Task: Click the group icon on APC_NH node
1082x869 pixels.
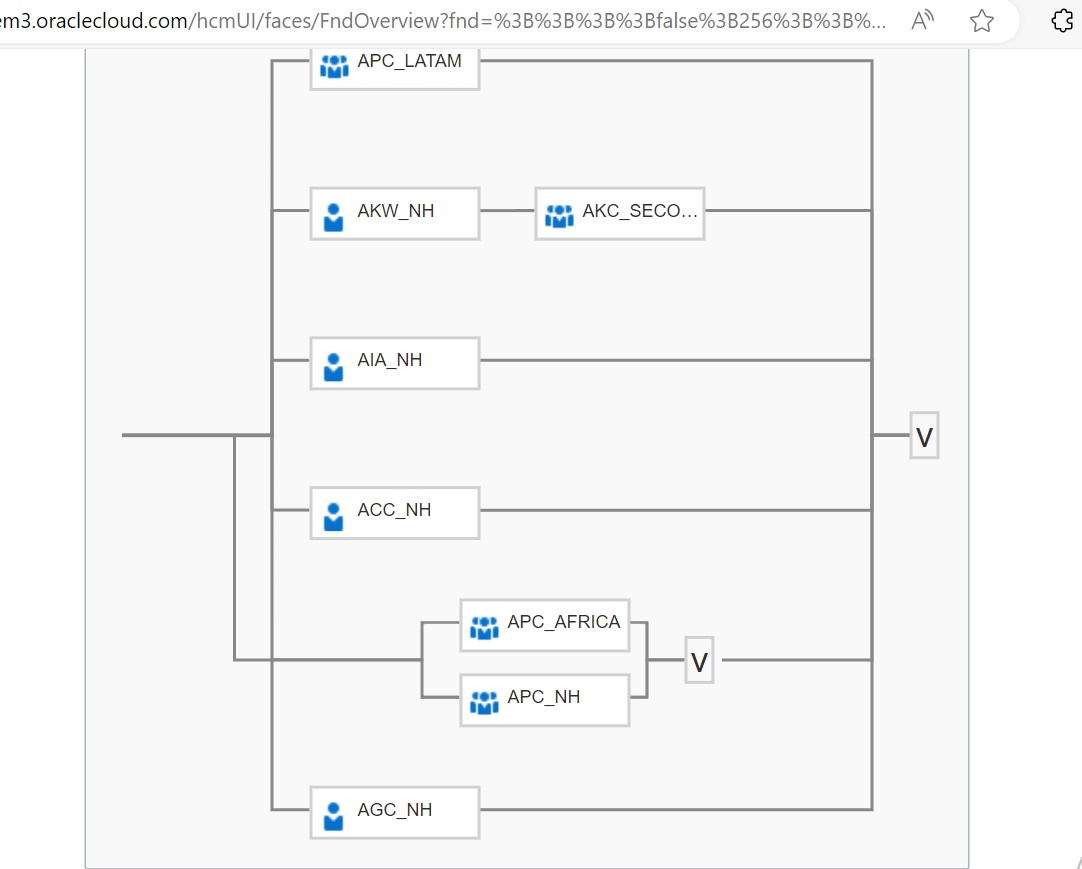Action: [484, 700]
